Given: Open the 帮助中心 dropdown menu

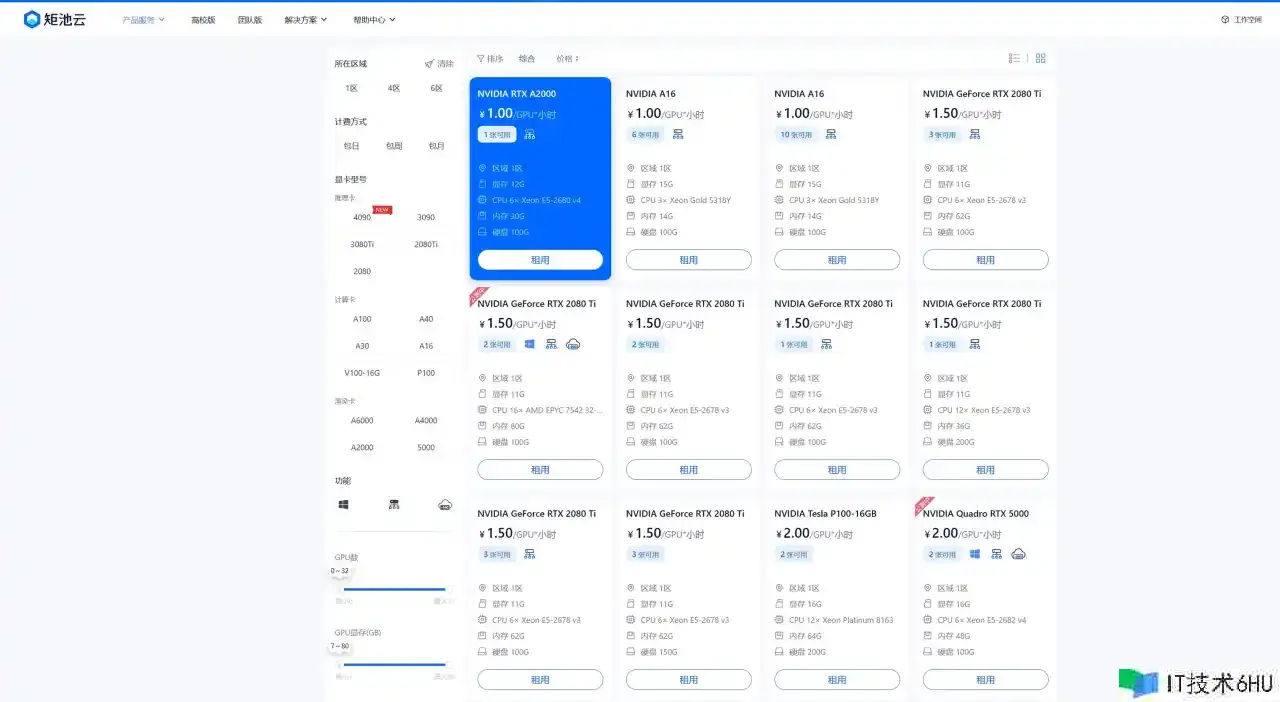Looking at the screenshot, I should (375, 20).
